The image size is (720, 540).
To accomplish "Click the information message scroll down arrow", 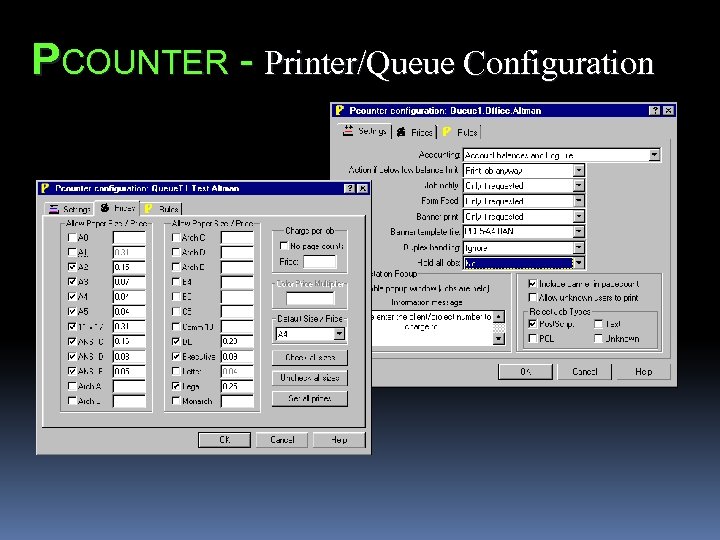I will (x=499, y=339).
